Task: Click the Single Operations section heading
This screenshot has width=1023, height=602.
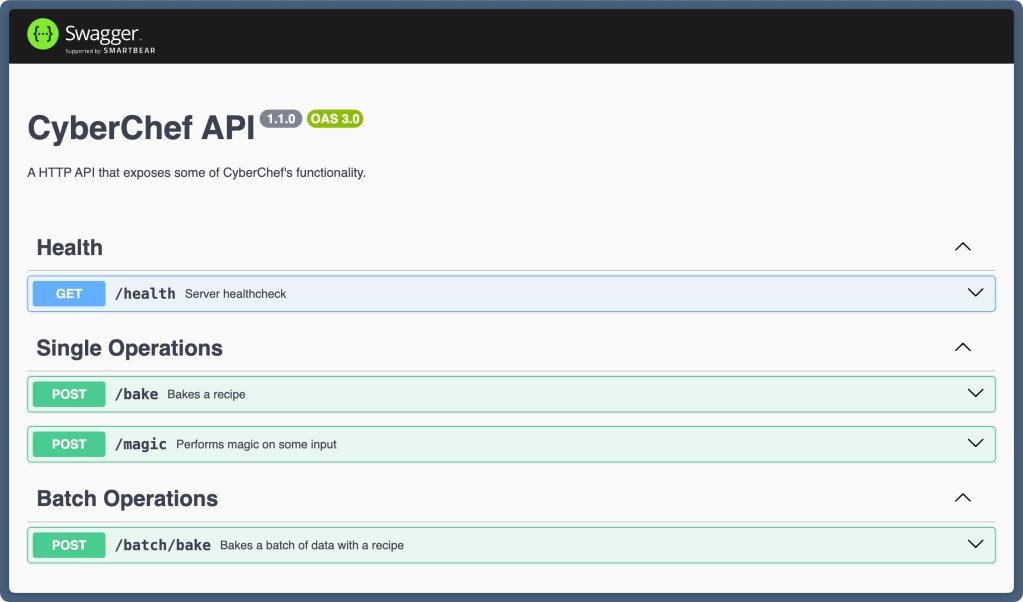Action: point(129,348)
